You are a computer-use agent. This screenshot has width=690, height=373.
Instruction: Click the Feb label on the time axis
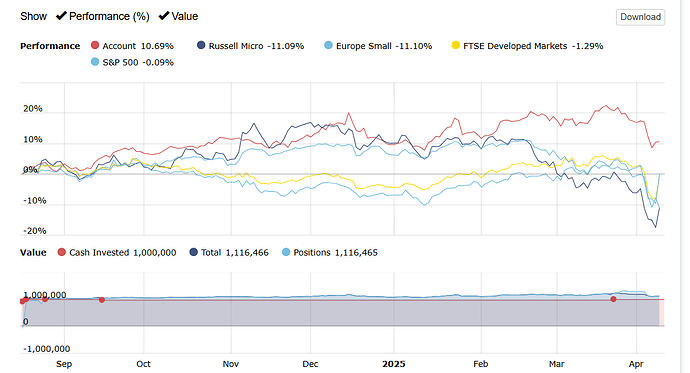coord(481,364)
